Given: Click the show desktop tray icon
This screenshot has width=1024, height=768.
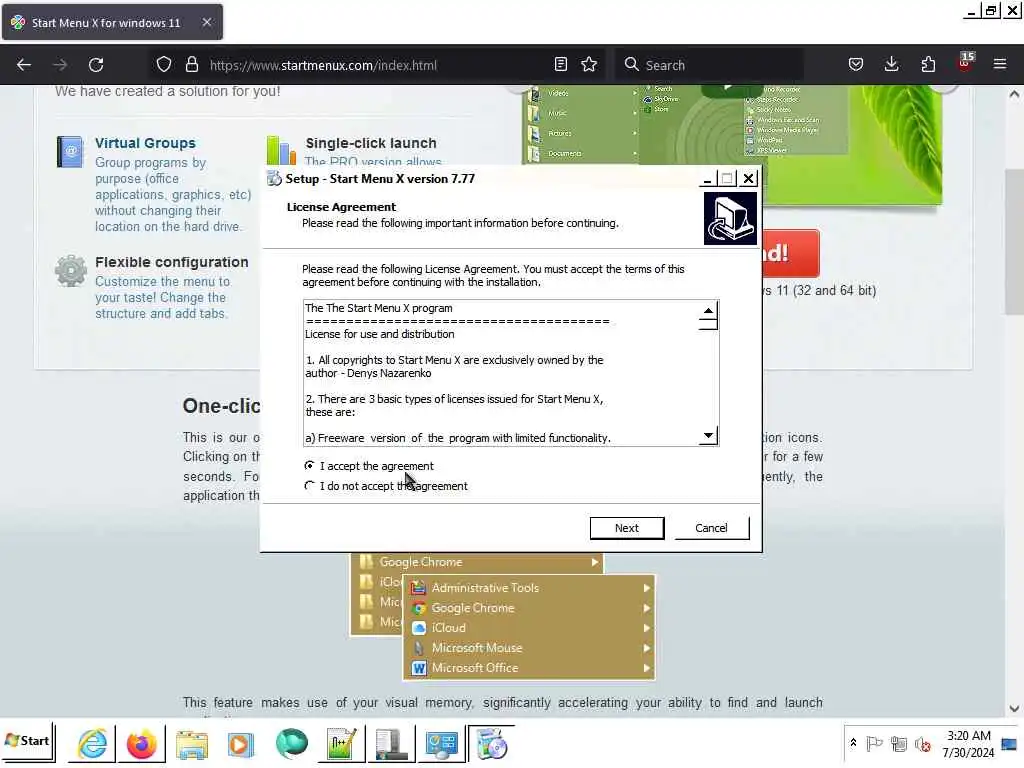Looking at the screenshot, I should [1010, 744].
